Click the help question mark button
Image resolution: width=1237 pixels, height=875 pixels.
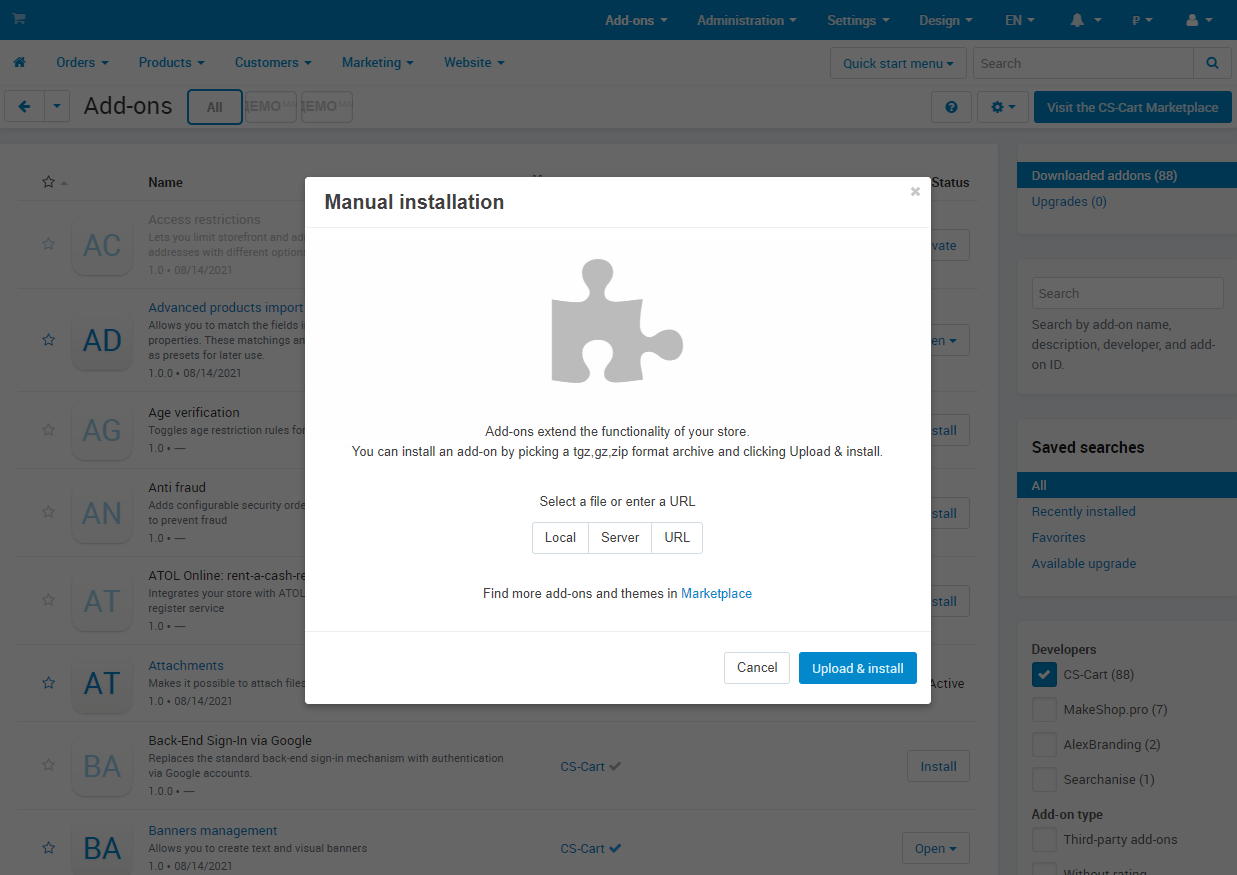[x=951, y=107]
